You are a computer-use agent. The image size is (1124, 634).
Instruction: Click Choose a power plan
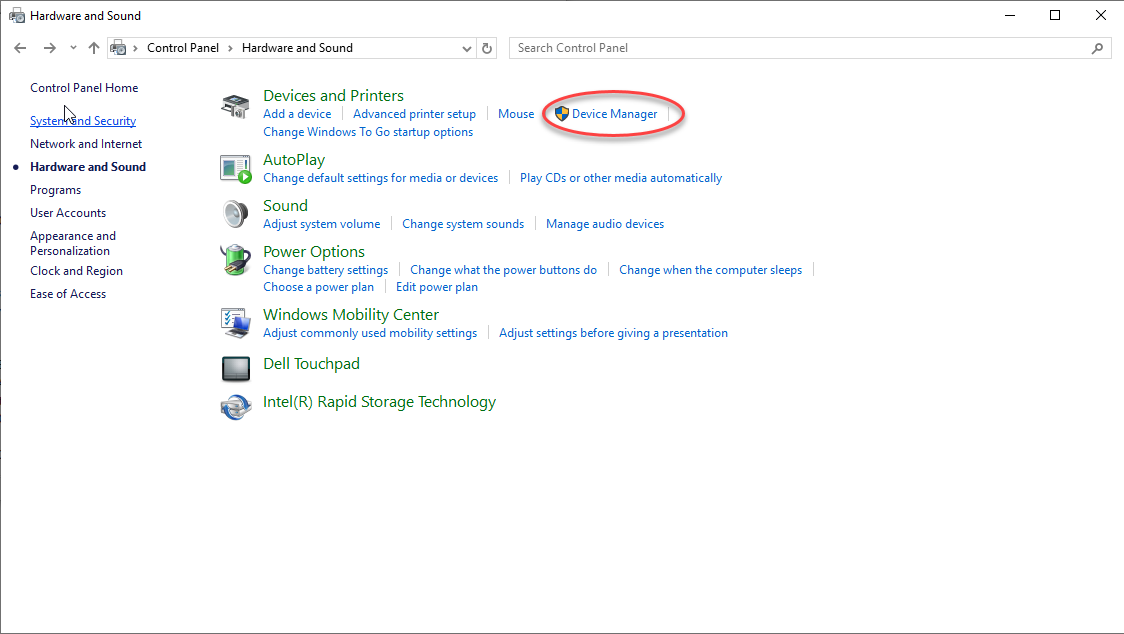(x=318, y=287)
